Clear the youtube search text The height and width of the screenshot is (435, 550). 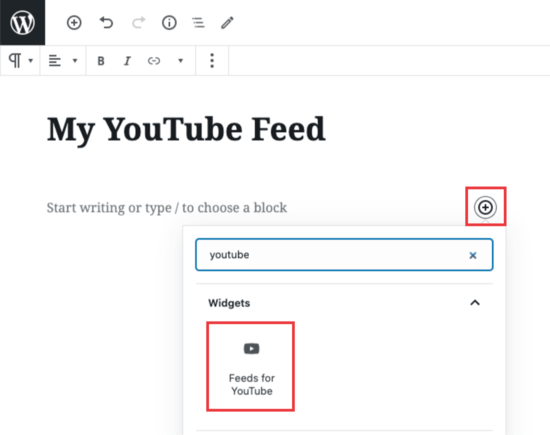(x=473, y=255)
